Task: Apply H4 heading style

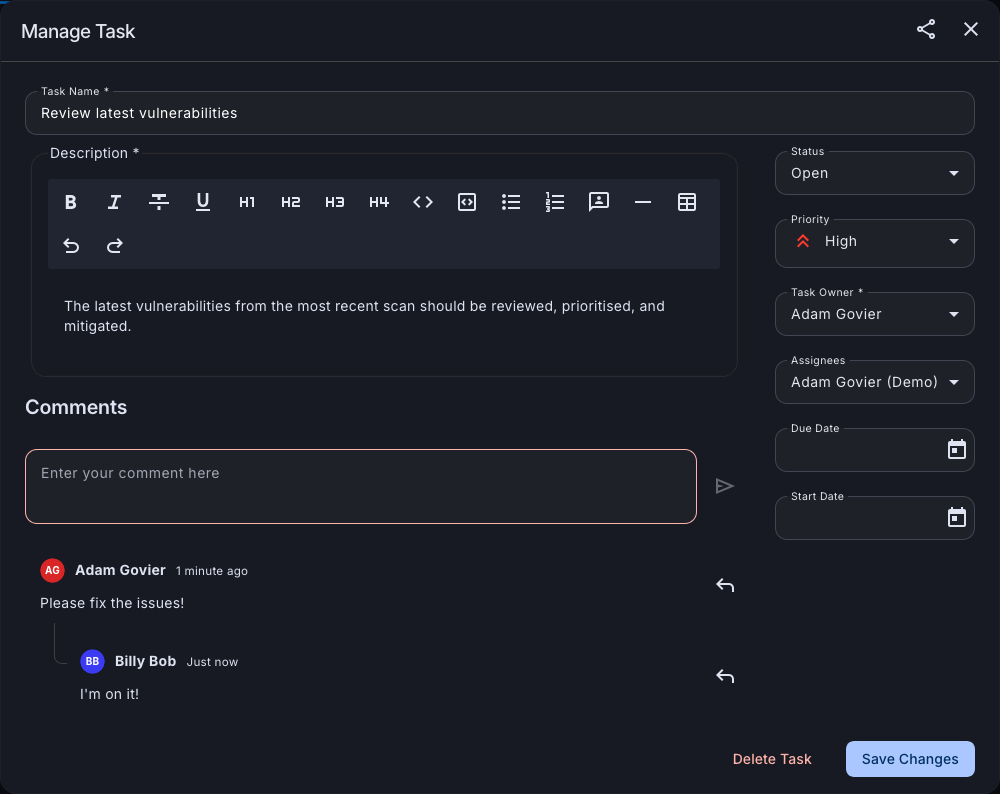Action: point(379,202)
